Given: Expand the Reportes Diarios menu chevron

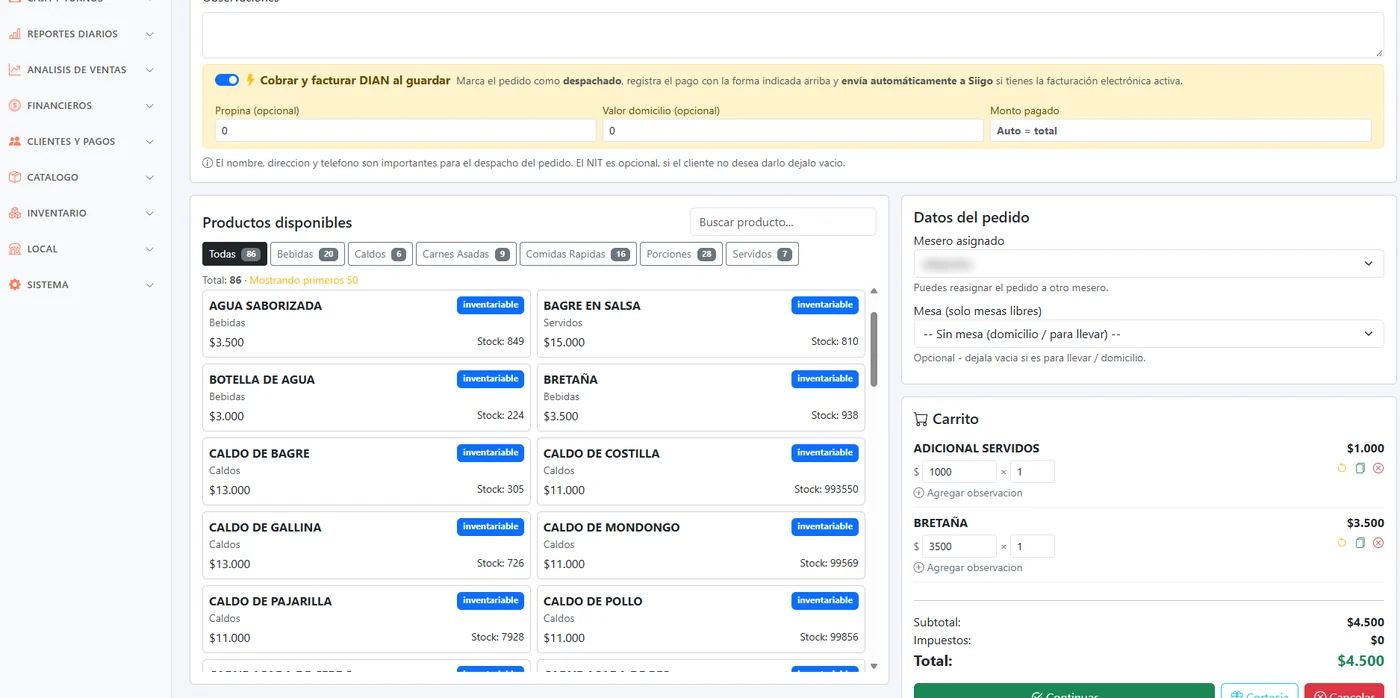Looking at the screenshot, I should (x=149, y=34).
